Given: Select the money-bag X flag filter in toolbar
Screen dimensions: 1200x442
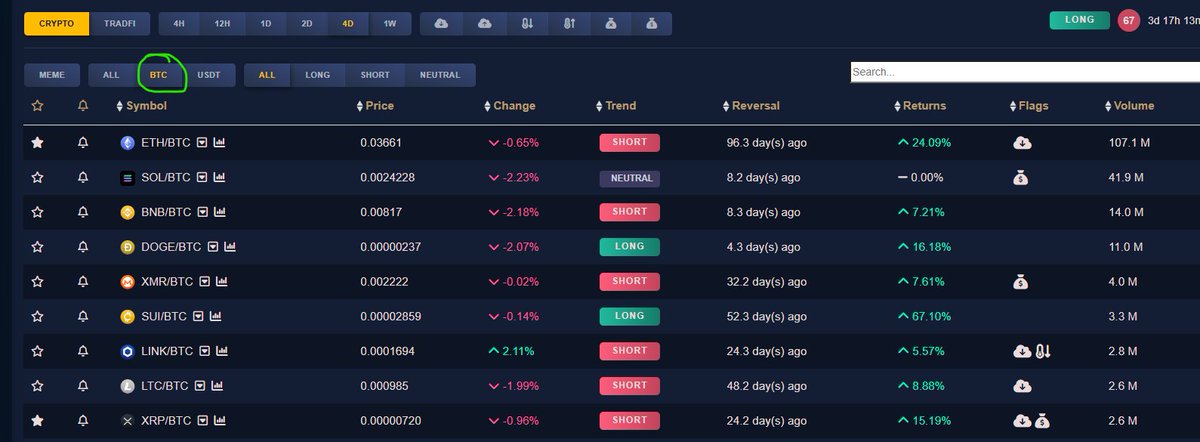Looking at the screenshot, I should pyautogui.click(x=610, y=24).
